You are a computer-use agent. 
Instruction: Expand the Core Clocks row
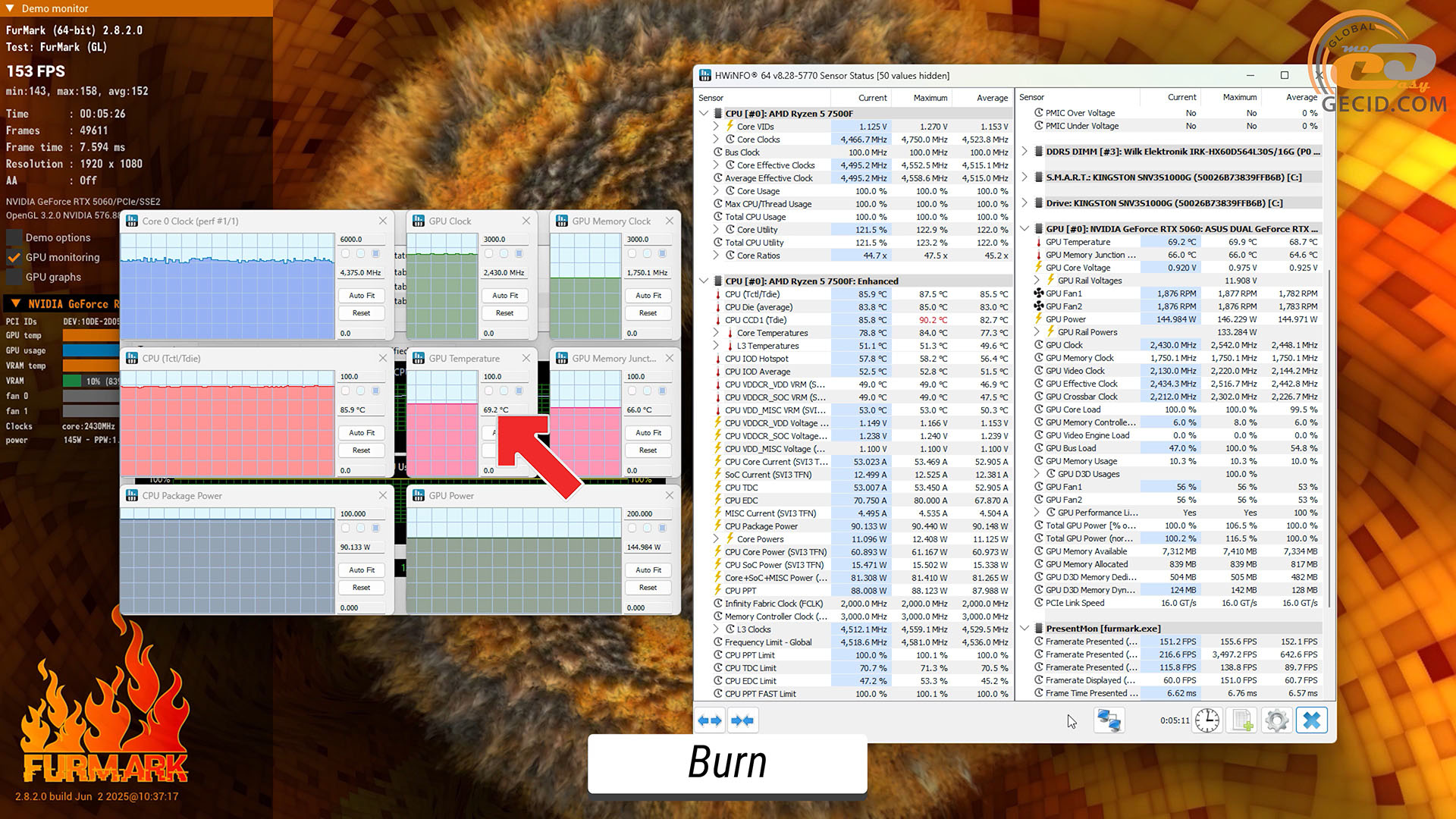716,140
